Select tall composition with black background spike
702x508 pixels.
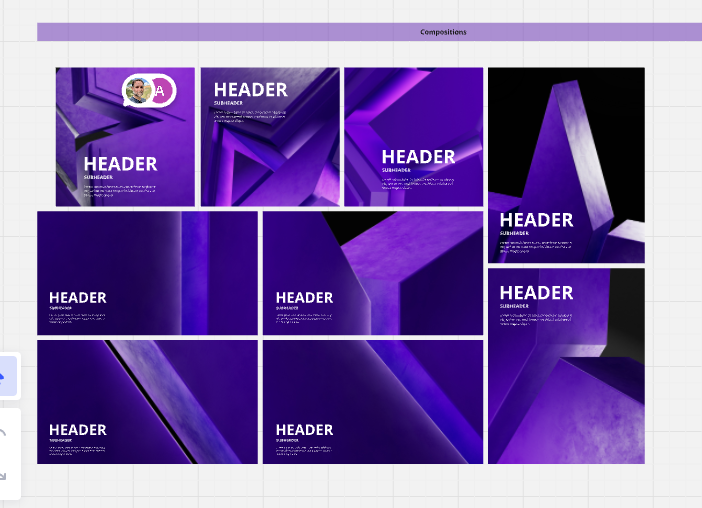tap(566, 165)
